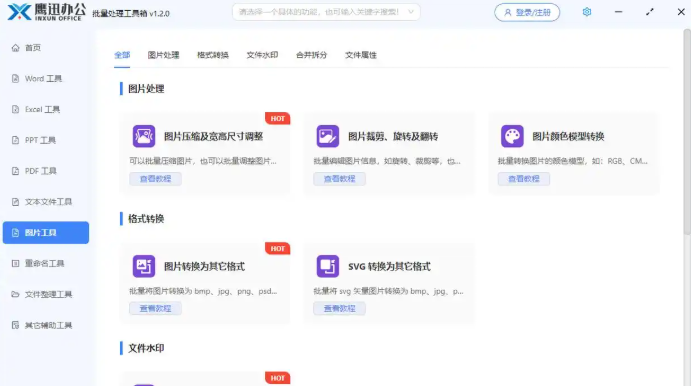Click the 鹰迅办公 logo
This screenshot has height=386, width=691.
46,12
